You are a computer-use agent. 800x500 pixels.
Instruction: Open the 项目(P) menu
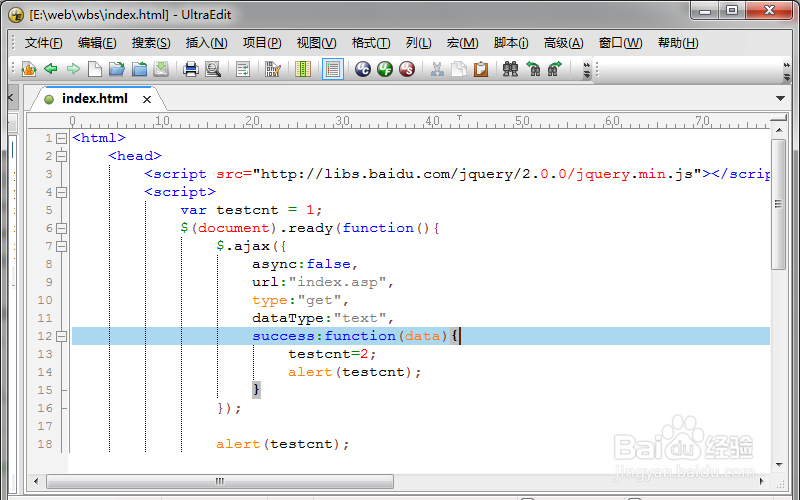point(262,43)
